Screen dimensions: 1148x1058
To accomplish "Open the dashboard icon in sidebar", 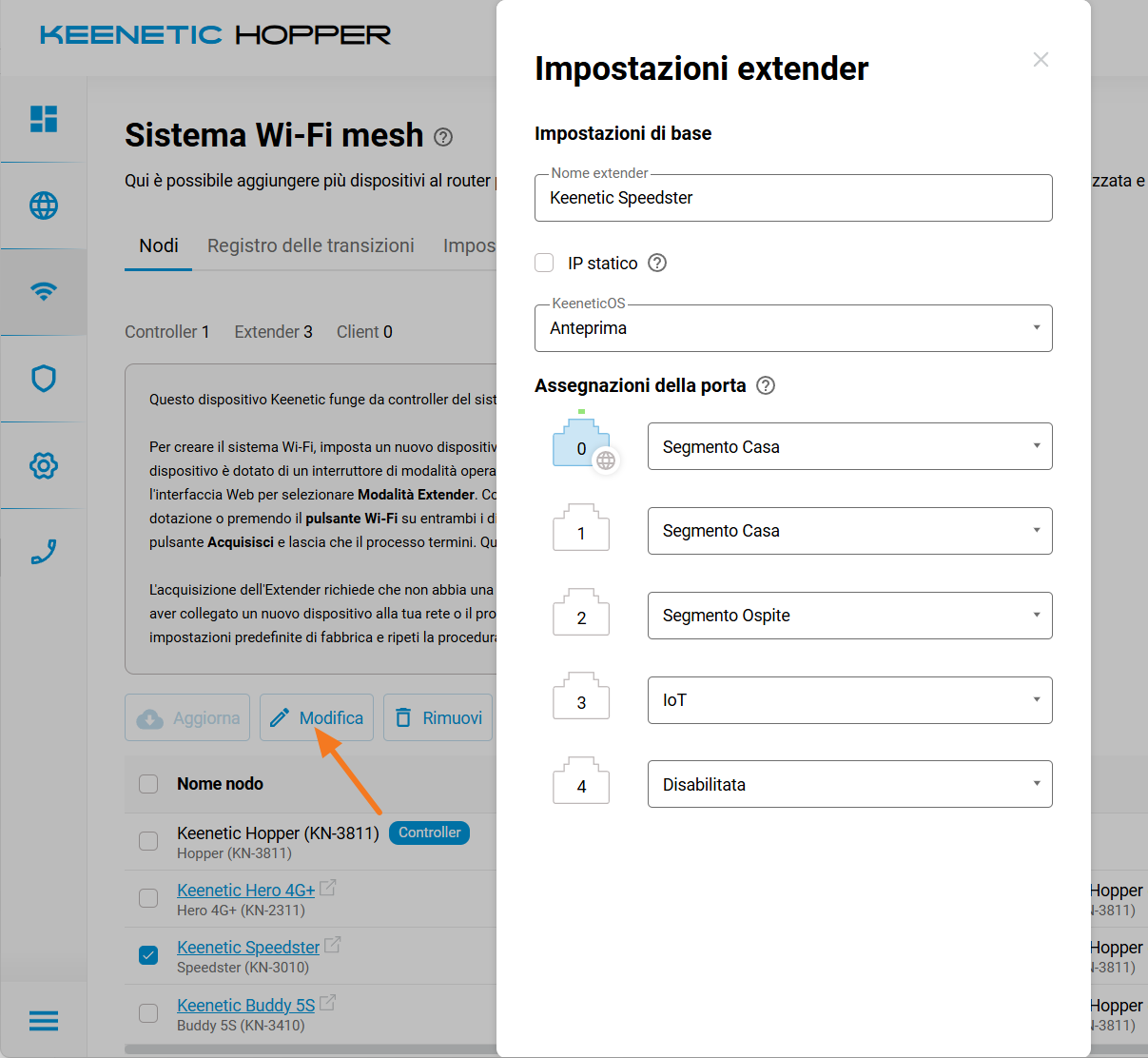I will (44, 119).
